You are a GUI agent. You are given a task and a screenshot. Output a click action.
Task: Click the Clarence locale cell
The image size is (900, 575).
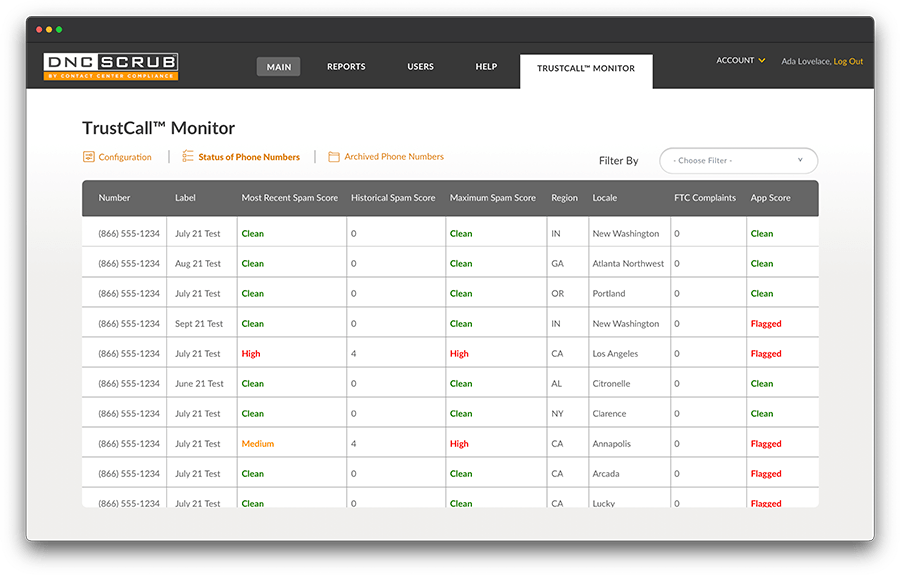pos(609,413)
